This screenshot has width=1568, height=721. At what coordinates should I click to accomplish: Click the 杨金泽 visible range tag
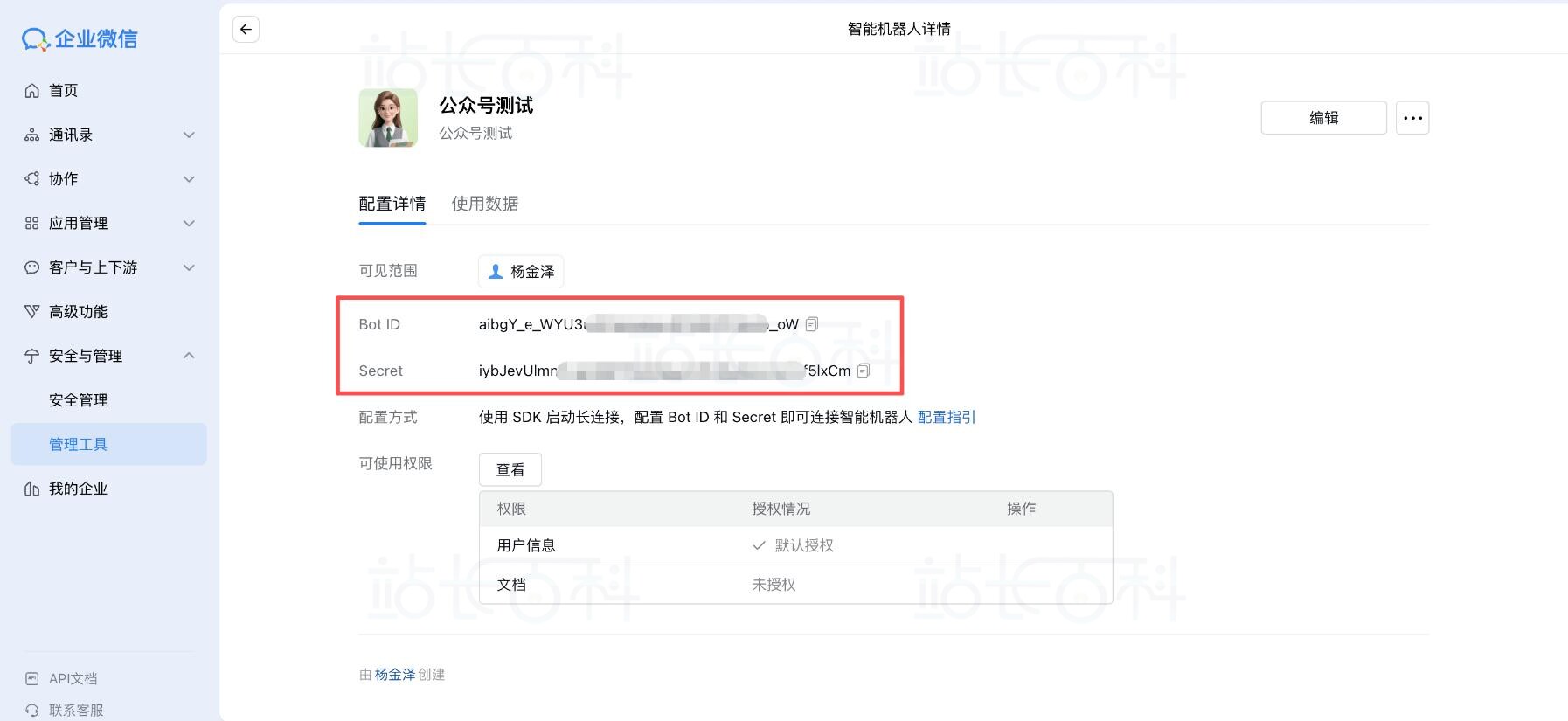pyautogui.click(x=521, y=272)
